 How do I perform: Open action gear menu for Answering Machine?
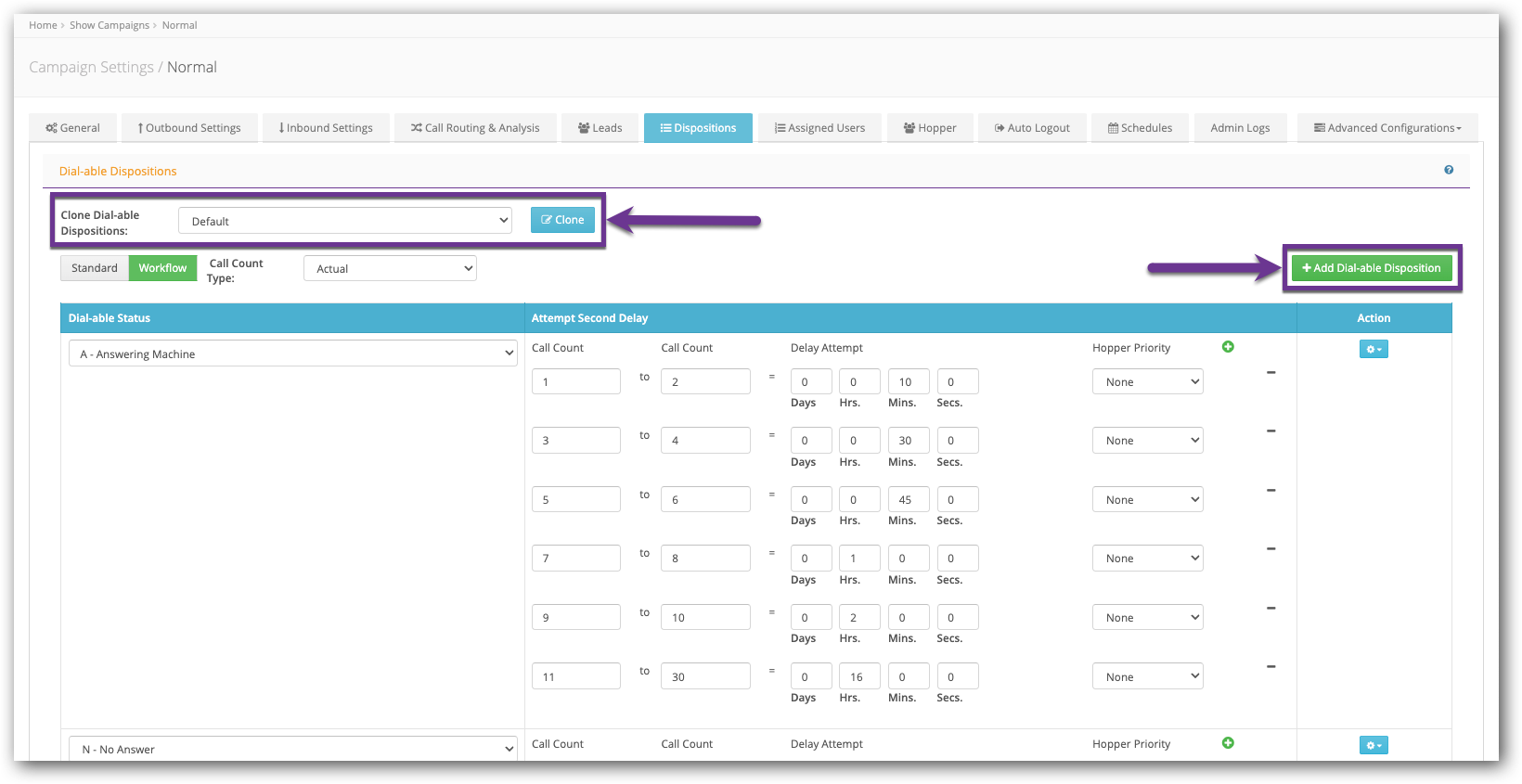pyautogui.click(x=1374, y=349)
